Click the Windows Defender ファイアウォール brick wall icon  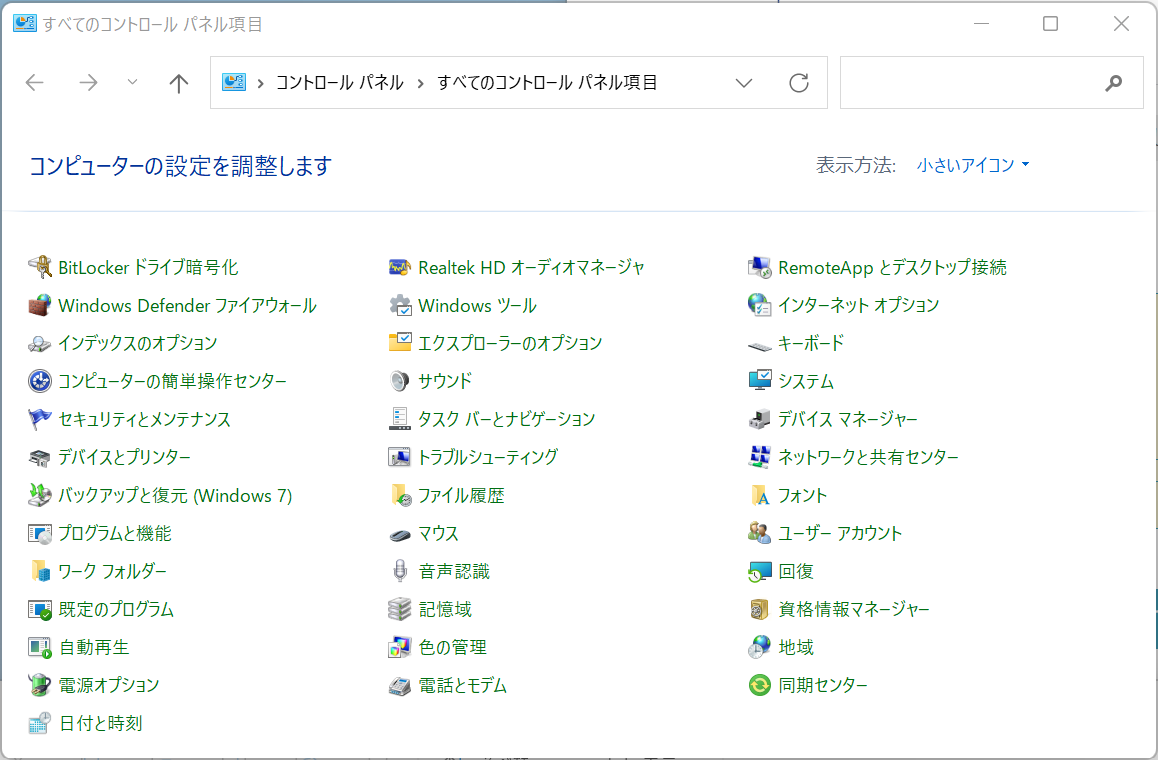pos(39,305)
